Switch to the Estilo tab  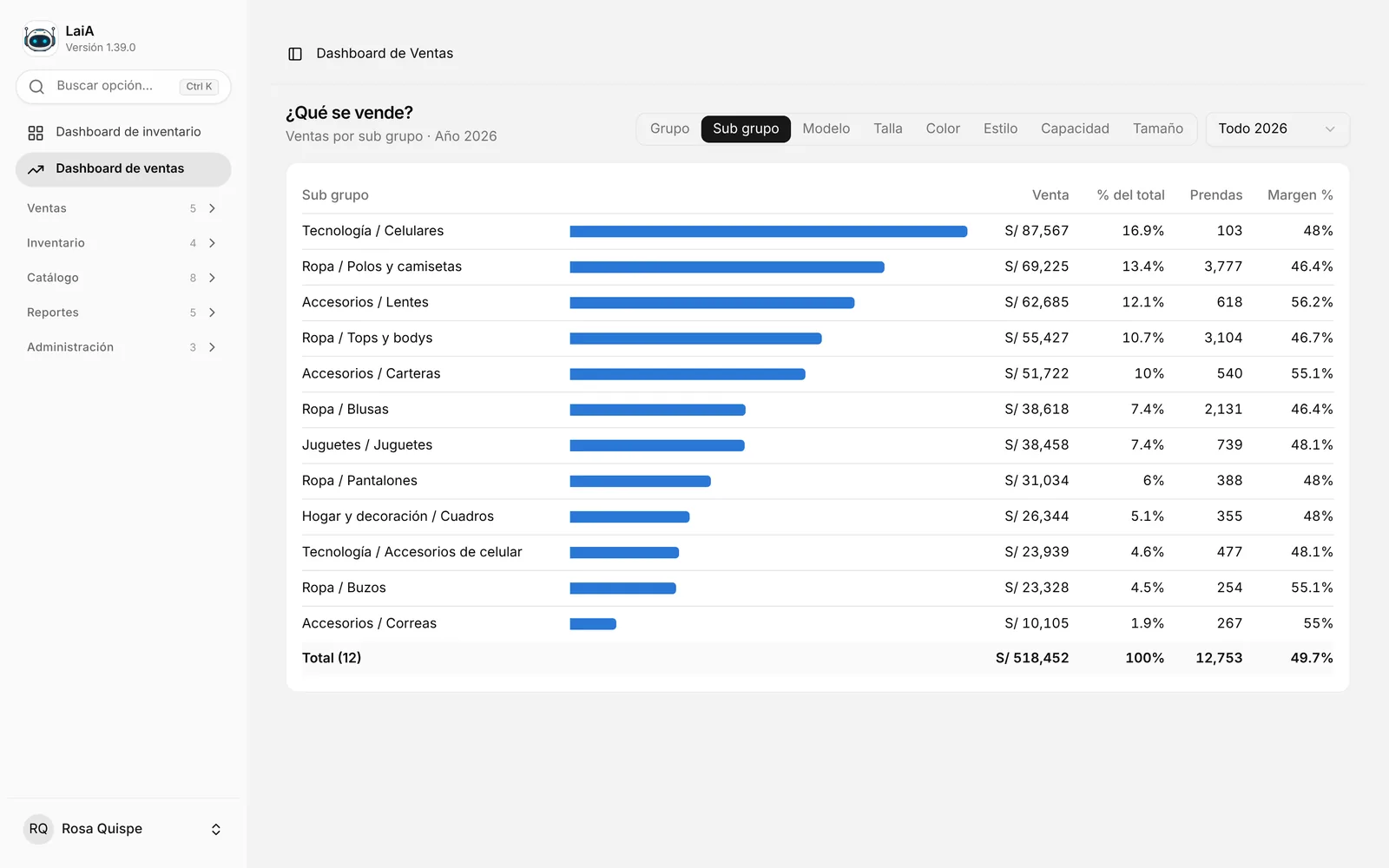point(1000,129)
